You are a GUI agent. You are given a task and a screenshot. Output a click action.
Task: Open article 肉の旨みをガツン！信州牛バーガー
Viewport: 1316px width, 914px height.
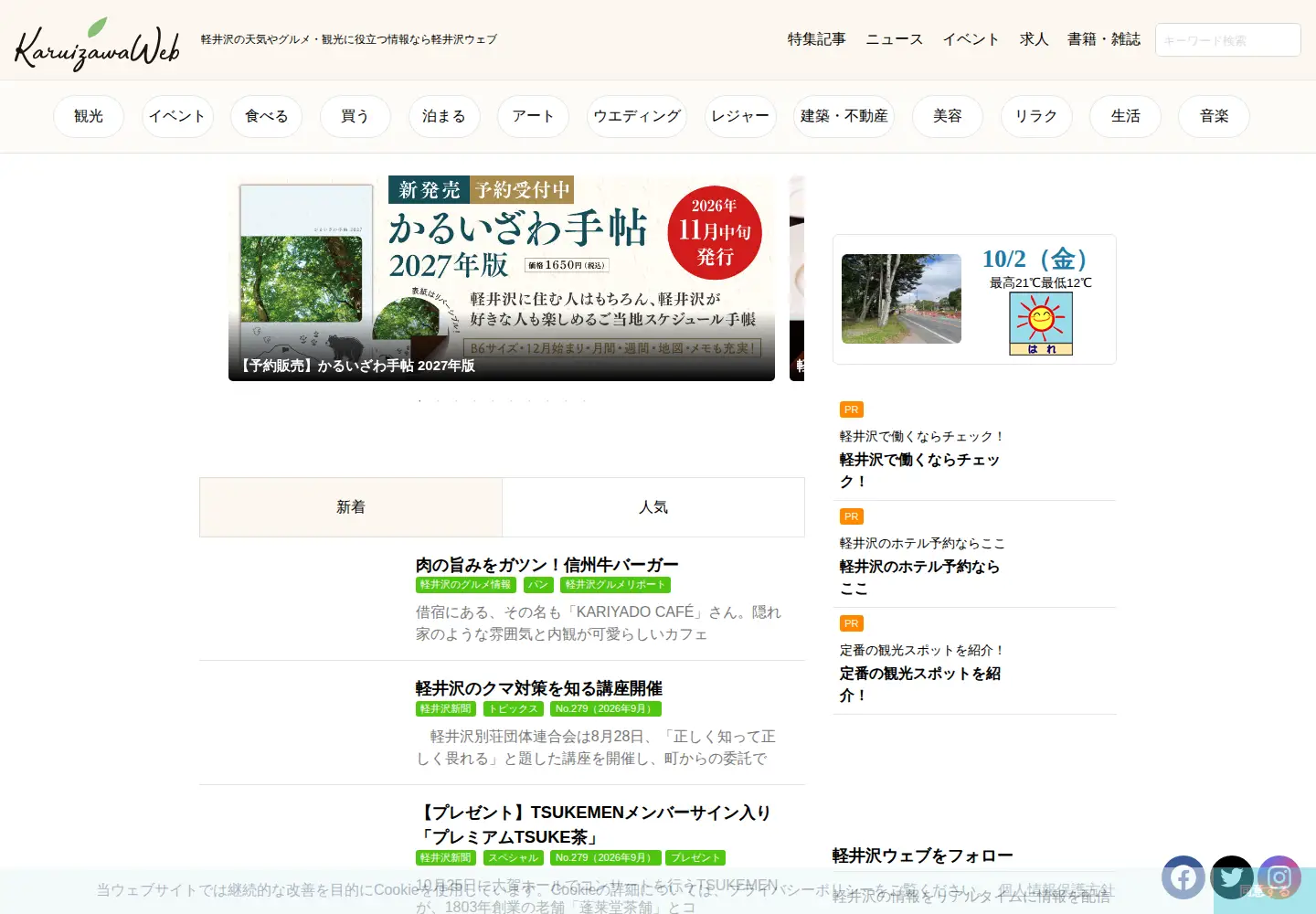(547, 565)
